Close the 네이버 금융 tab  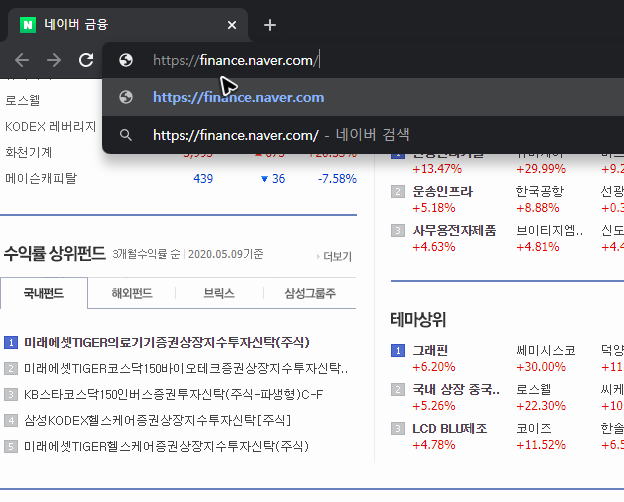click(232, 25)
